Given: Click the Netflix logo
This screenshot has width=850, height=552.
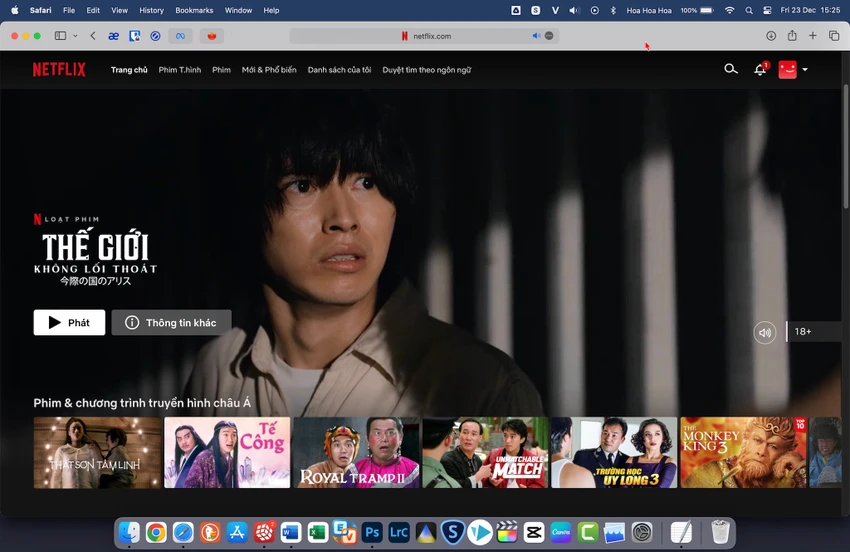Looking at the screenshot, I should [59, 69].
